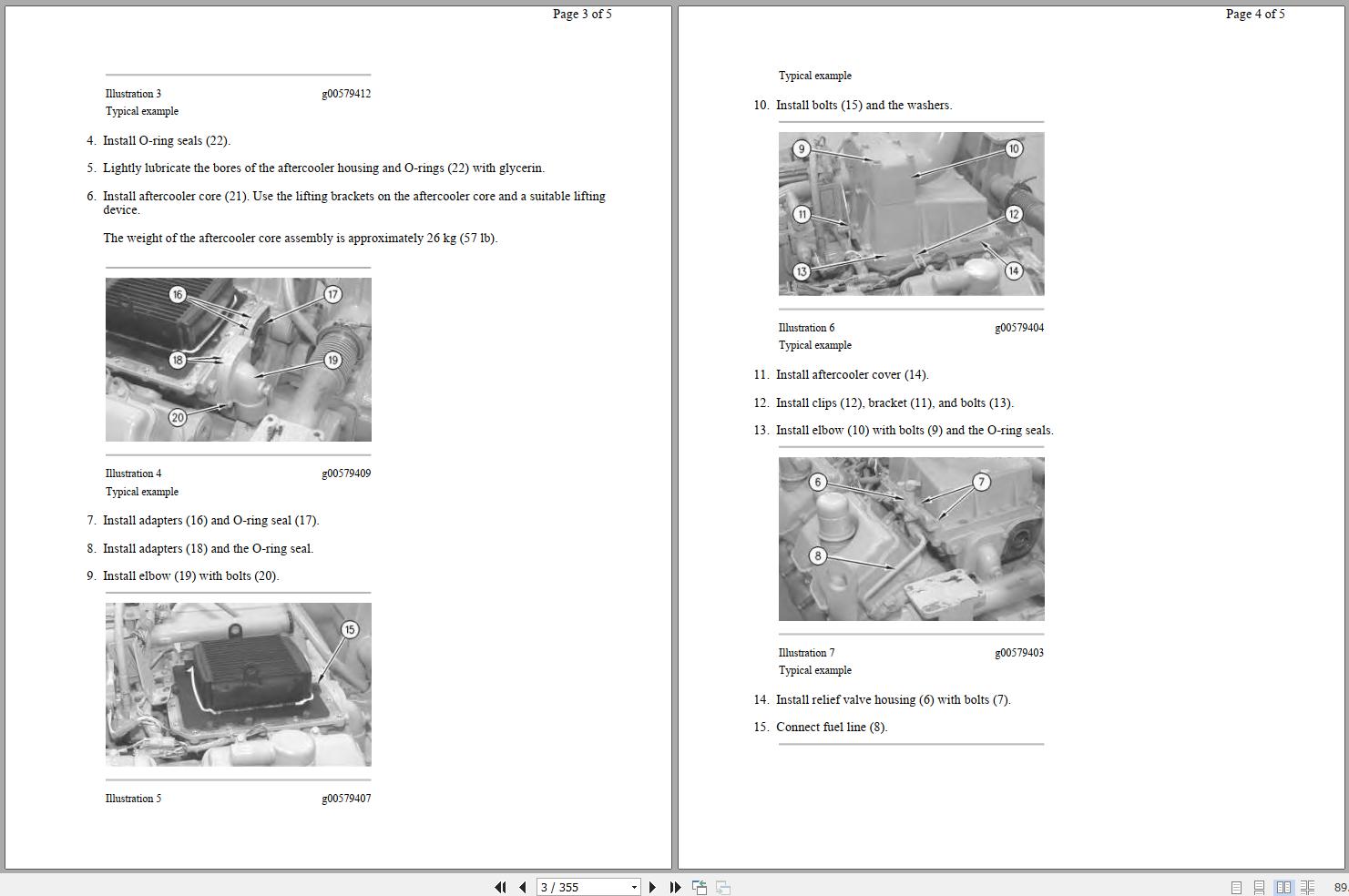Click the zoom percentage display
Image resolution: width=1349 pixels, height=896 pixels.
(x=1339, y=887)
